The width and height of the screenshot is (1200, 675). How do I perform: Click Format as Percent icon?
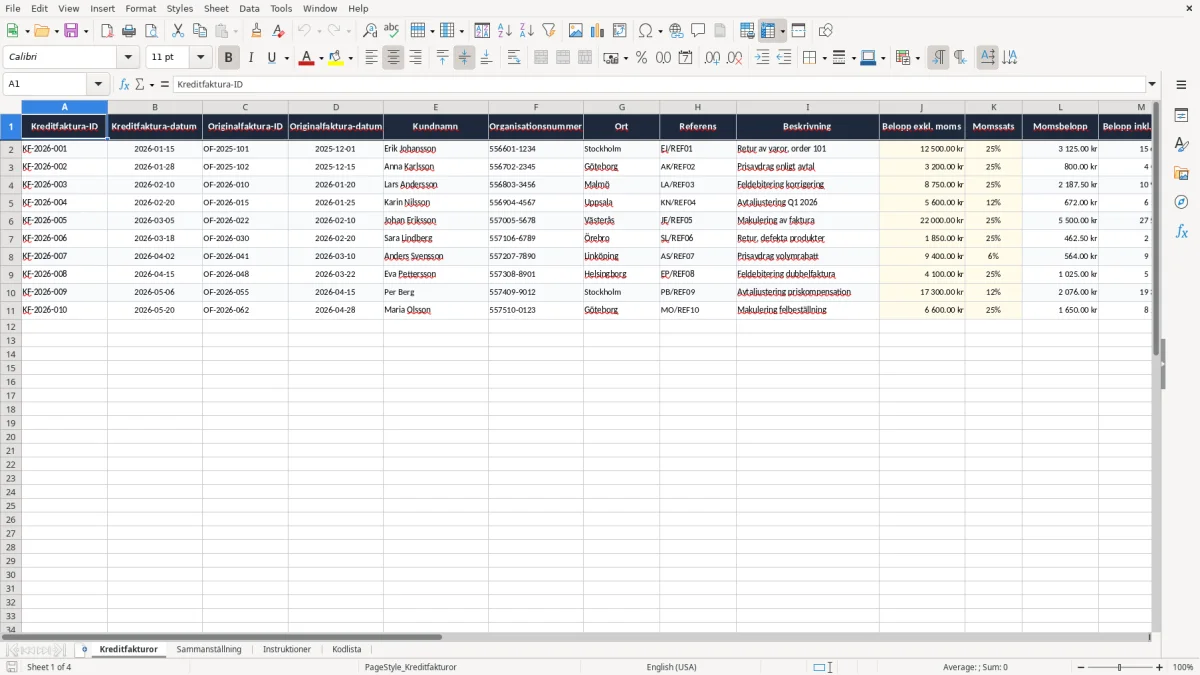641,58
